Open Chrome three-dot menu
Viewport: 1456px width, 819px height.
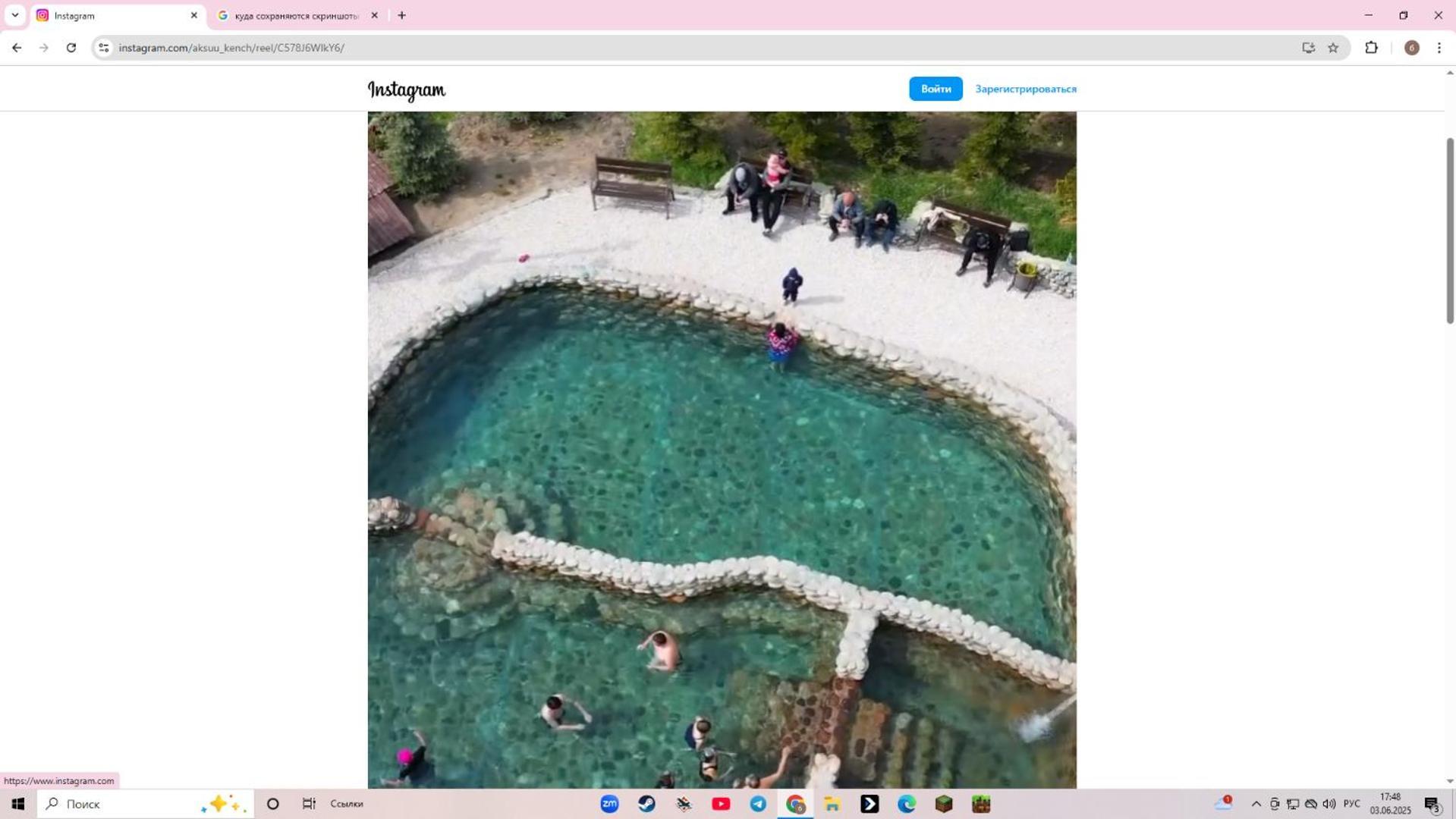pos(1439,48)
